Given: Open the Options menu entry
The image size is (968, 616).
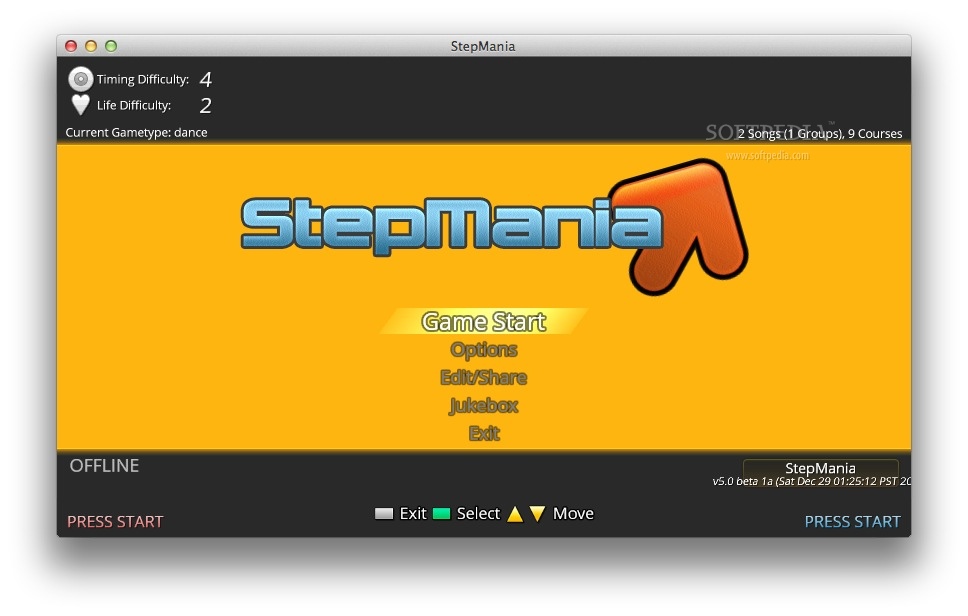Looking at the screenshot, I should pyautogui.click(x=483, y=349).
